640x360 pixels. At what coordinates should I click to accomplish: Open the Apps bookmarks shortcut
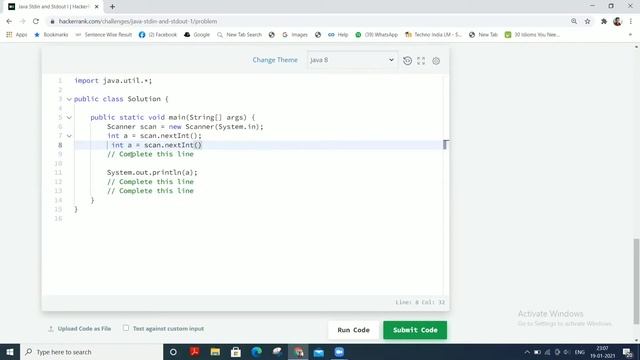17,35
